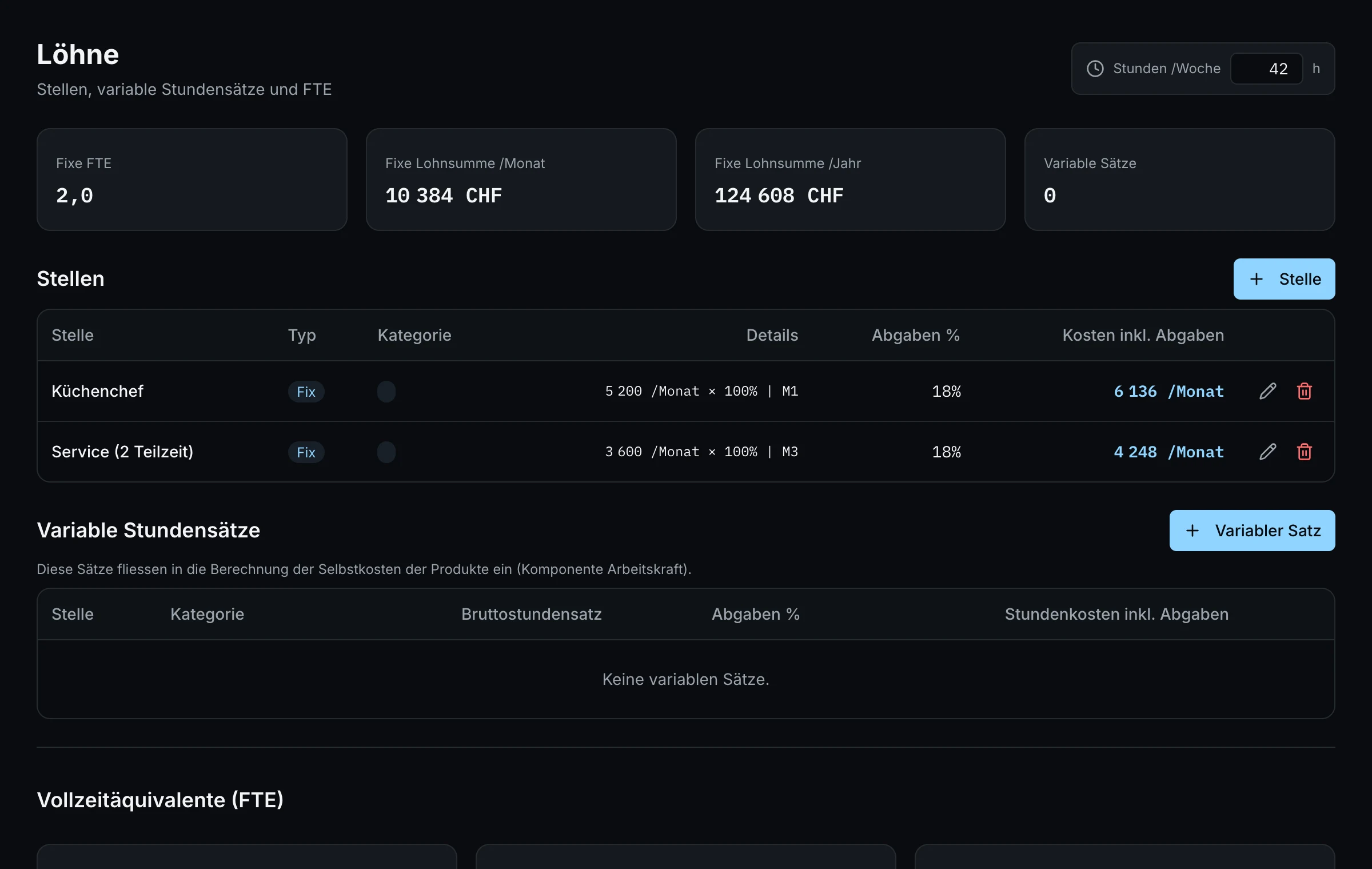This screenshot has width=1372, height=869.
Task: Open the Fixe Lohnsumme /Jahr card
Action: (851, 180)
